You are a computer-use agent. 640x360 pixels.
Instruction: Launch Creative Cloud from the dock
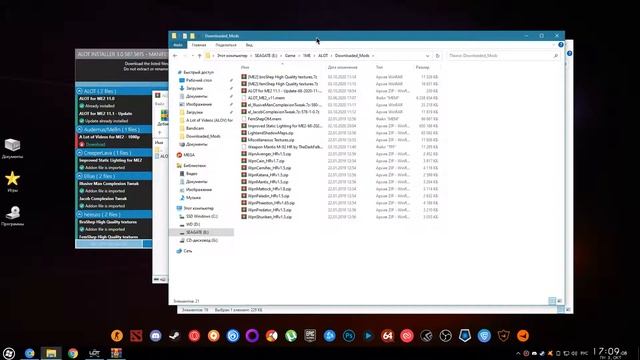point(407,336)
